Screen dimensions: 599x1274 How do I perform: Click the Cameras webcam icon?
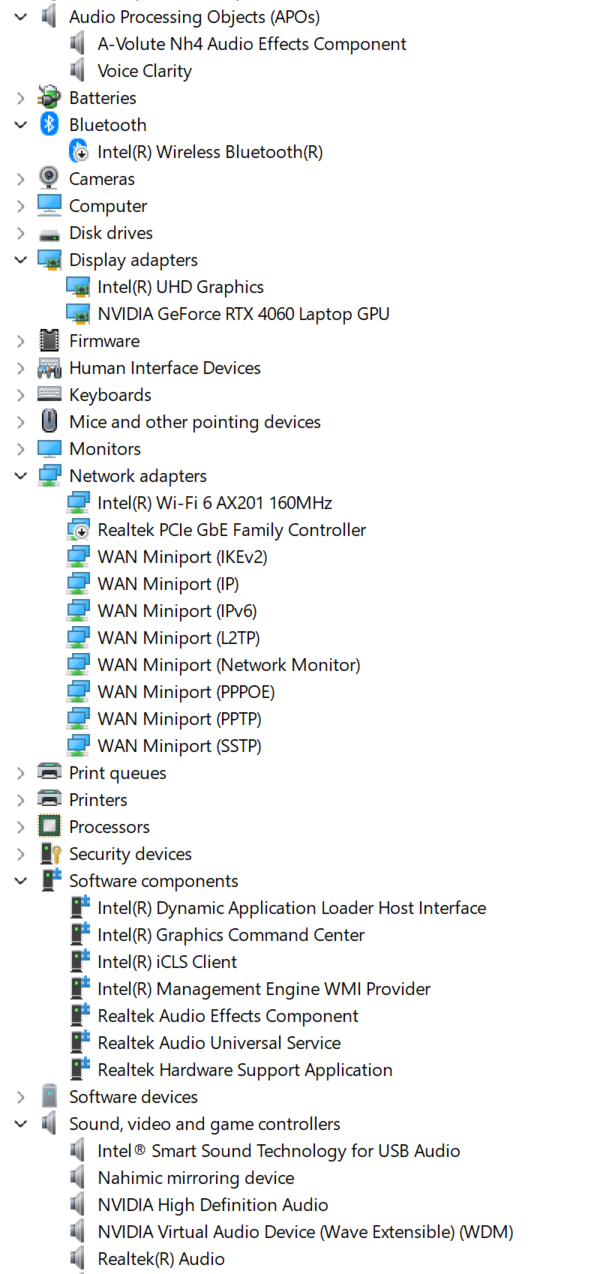pos(49,179)
